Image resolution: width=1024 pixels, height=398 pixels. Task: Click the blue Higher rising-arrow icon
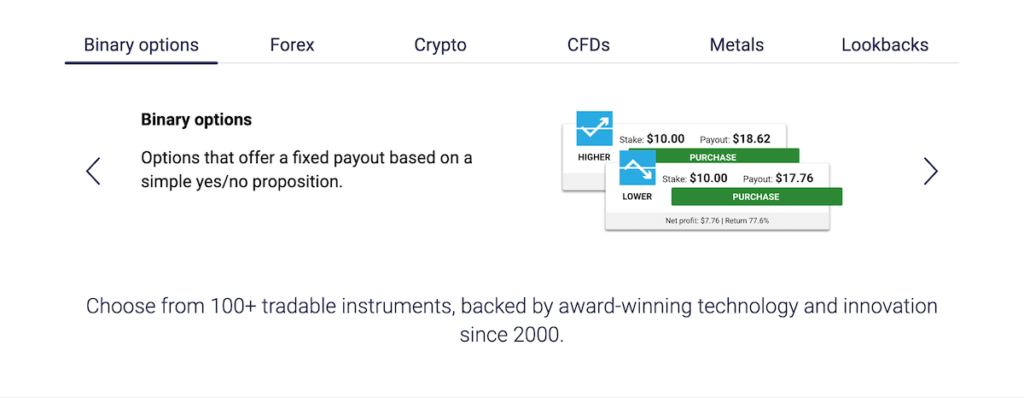pos(594,128)
